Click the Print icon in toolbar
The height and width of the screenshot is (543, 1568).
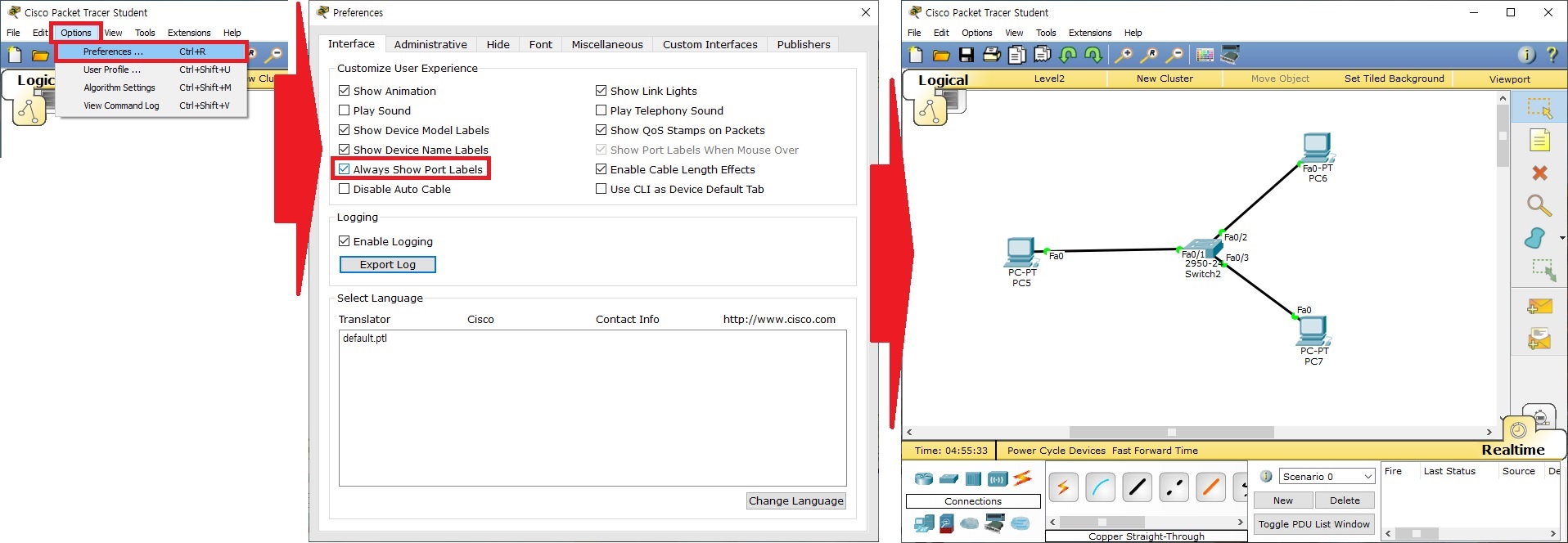coord(992,55)
